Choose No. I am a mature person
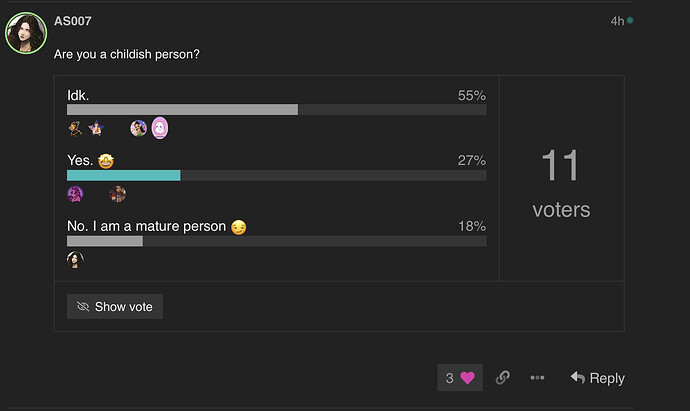 pos(146,226)
